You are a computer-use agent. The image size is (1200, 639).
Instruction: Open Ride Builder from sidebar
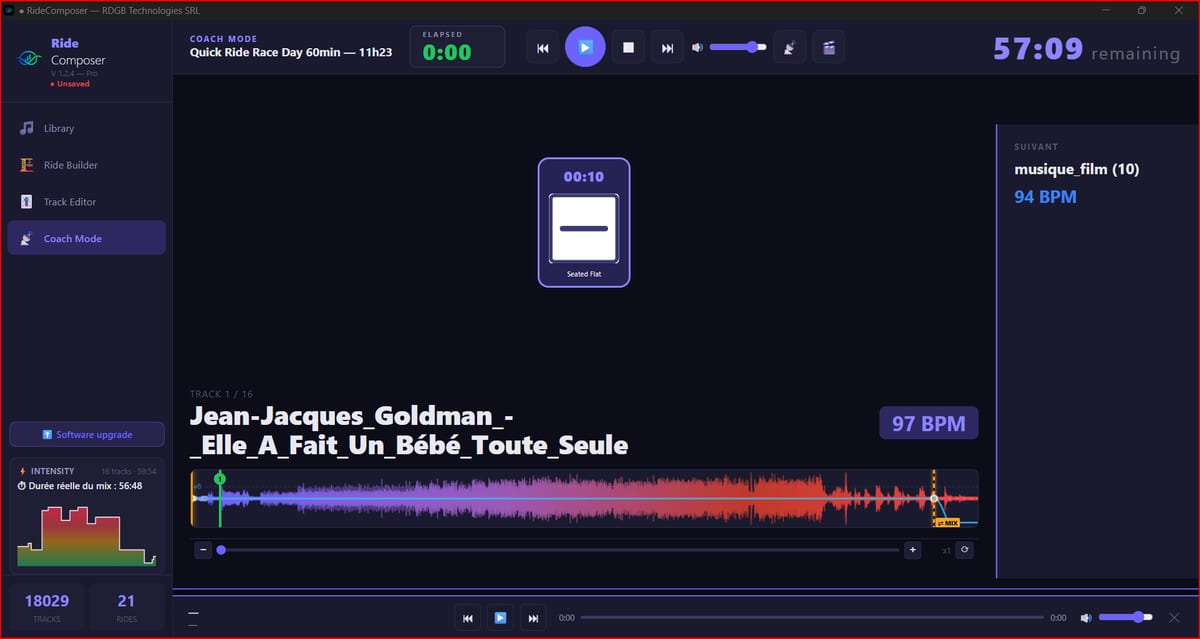[x=86, y=165]
